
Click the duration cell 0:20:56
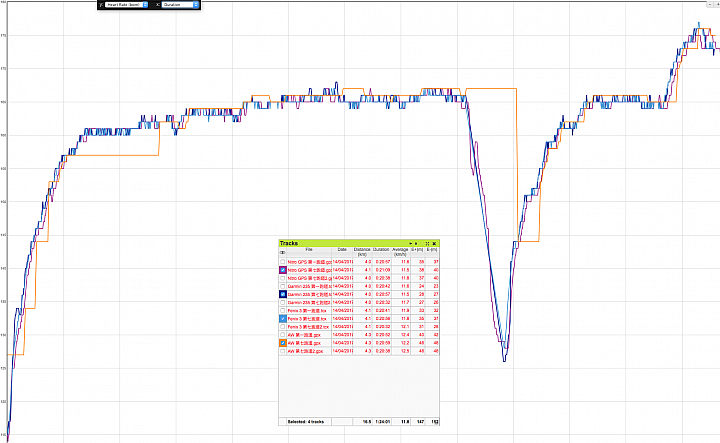[x=383, y=319]
